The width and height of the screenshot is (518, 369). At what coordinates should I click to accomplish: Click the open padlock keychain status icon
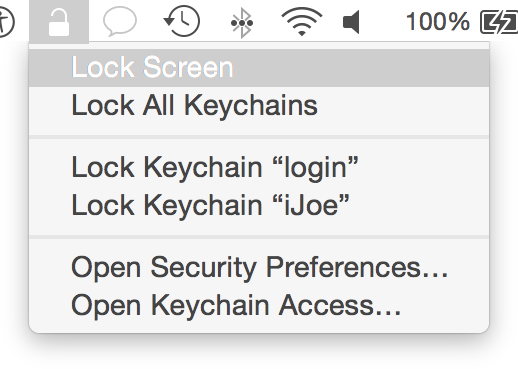59,22
